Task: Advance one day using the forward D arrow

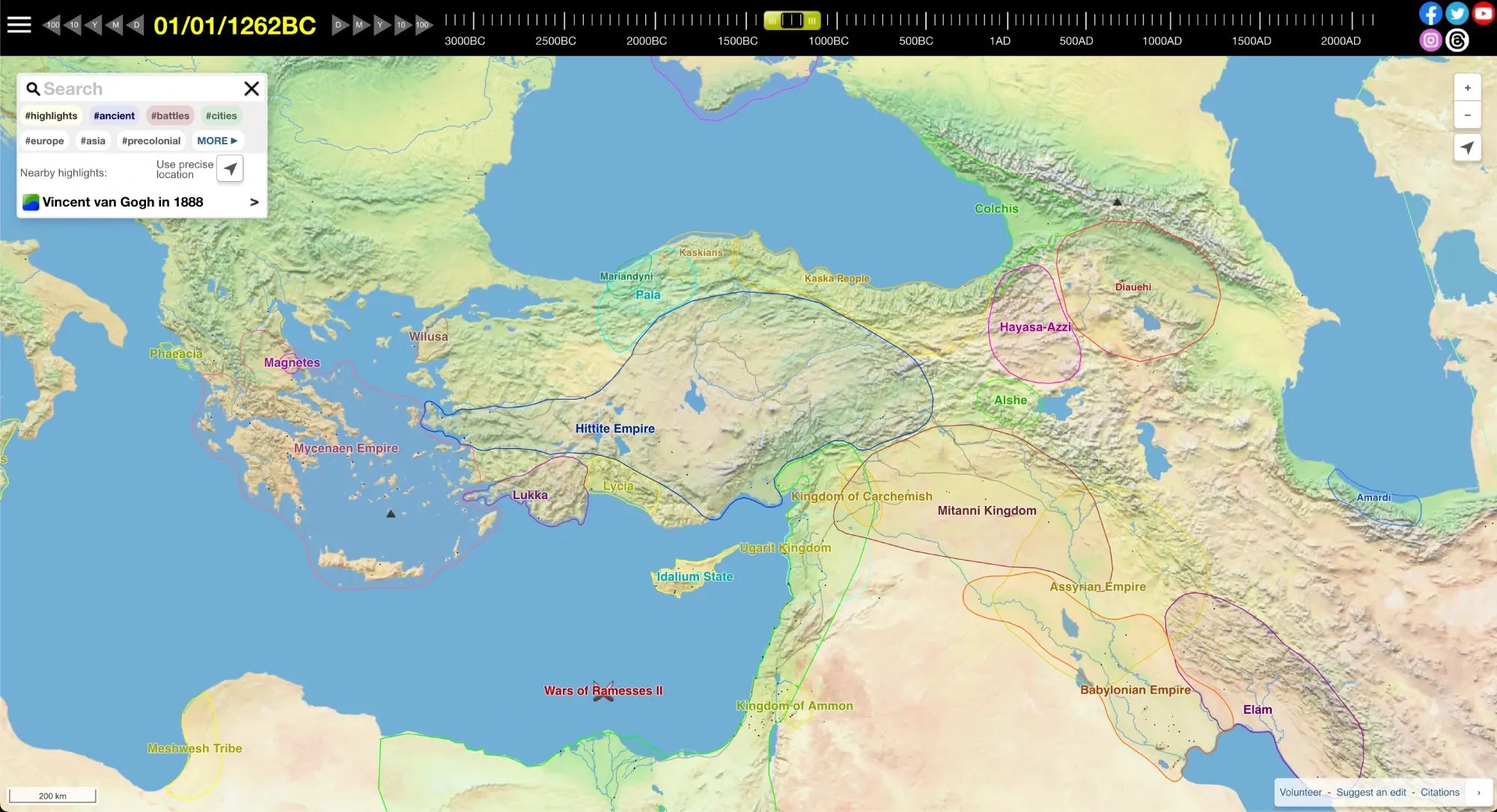Action: [339, 25]
